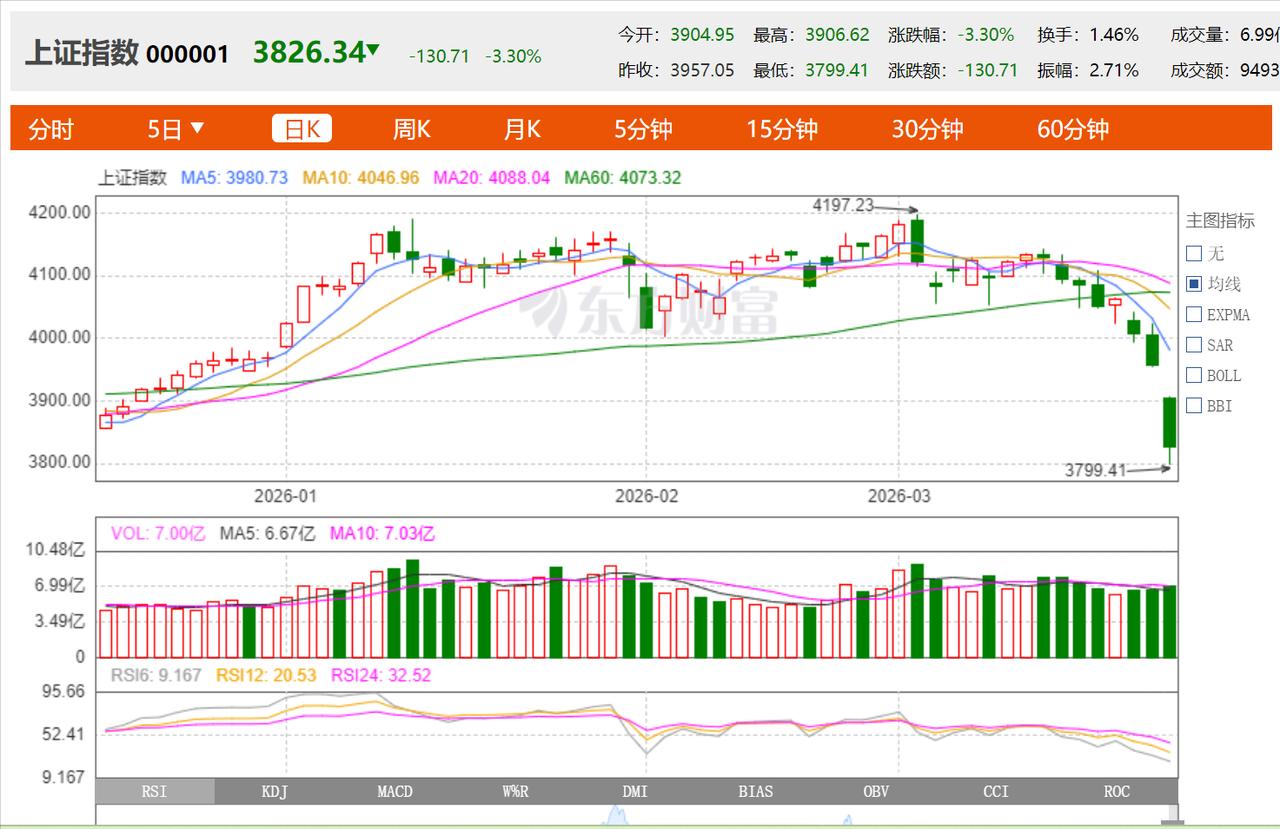Viewport: 1280px width, 829px height.
Task: Click the volume MA10: 7.03亿 readout
Action: pyautogui.click(x=382, y=534)
